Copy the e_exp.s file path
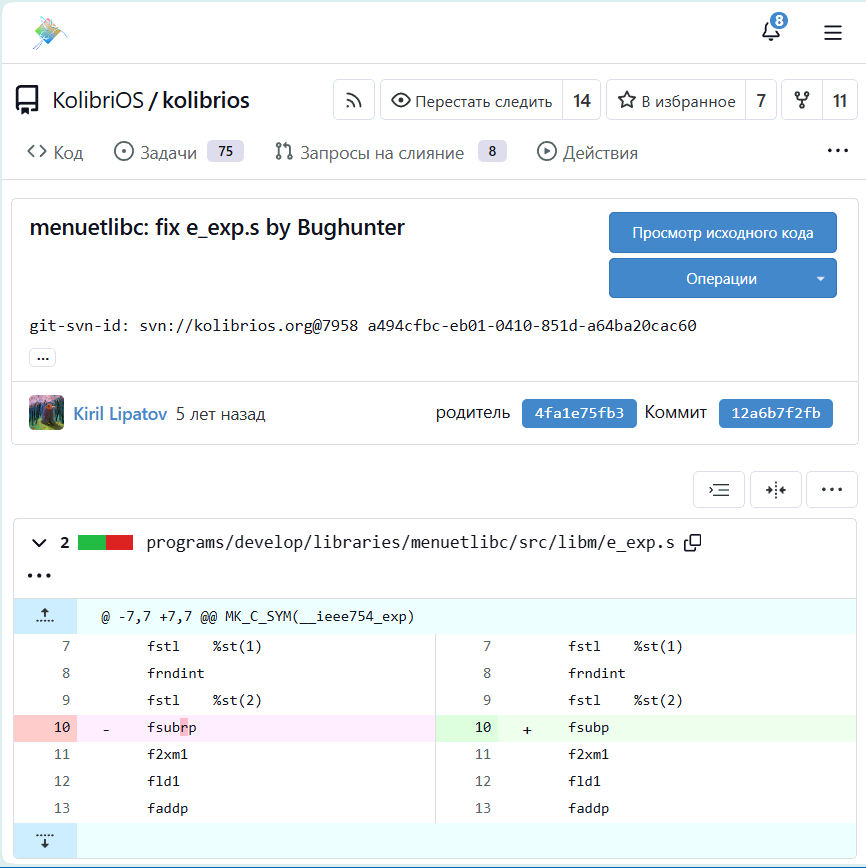This screenshot has height=868, width=866. [x=693, y=542]
